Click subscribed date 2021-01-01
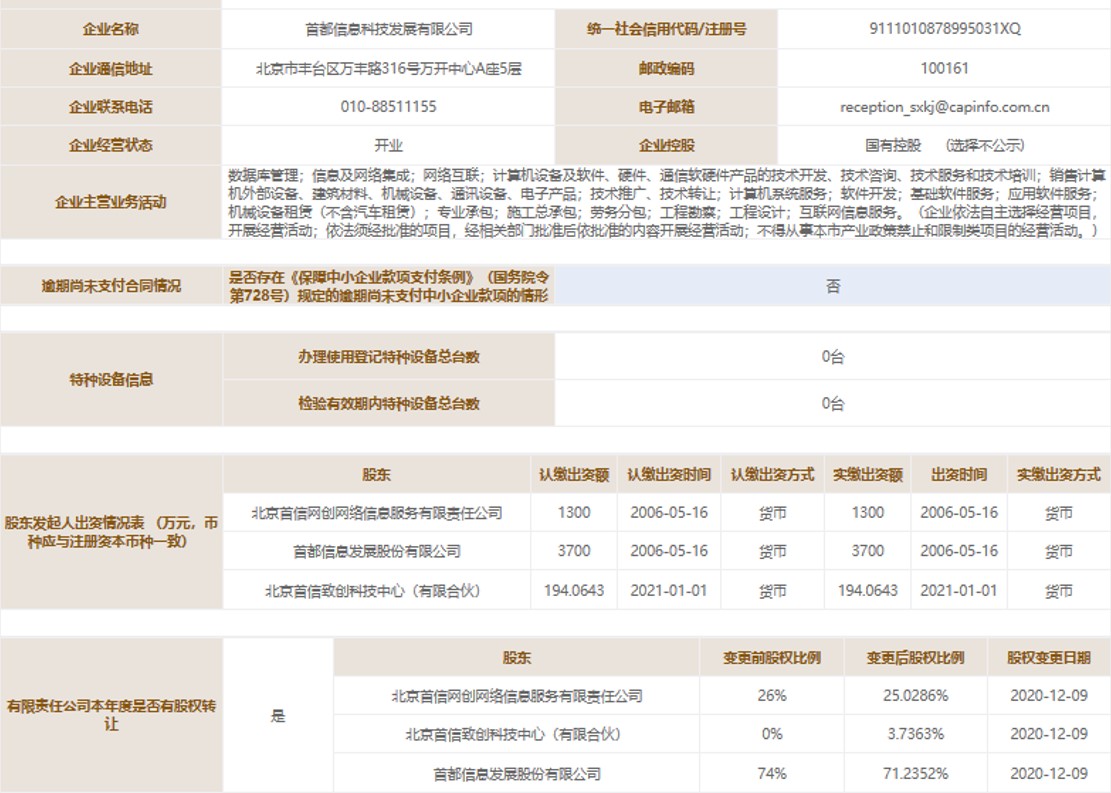The width and height of the screenshot is (1111, 793). tap(669, 591)
